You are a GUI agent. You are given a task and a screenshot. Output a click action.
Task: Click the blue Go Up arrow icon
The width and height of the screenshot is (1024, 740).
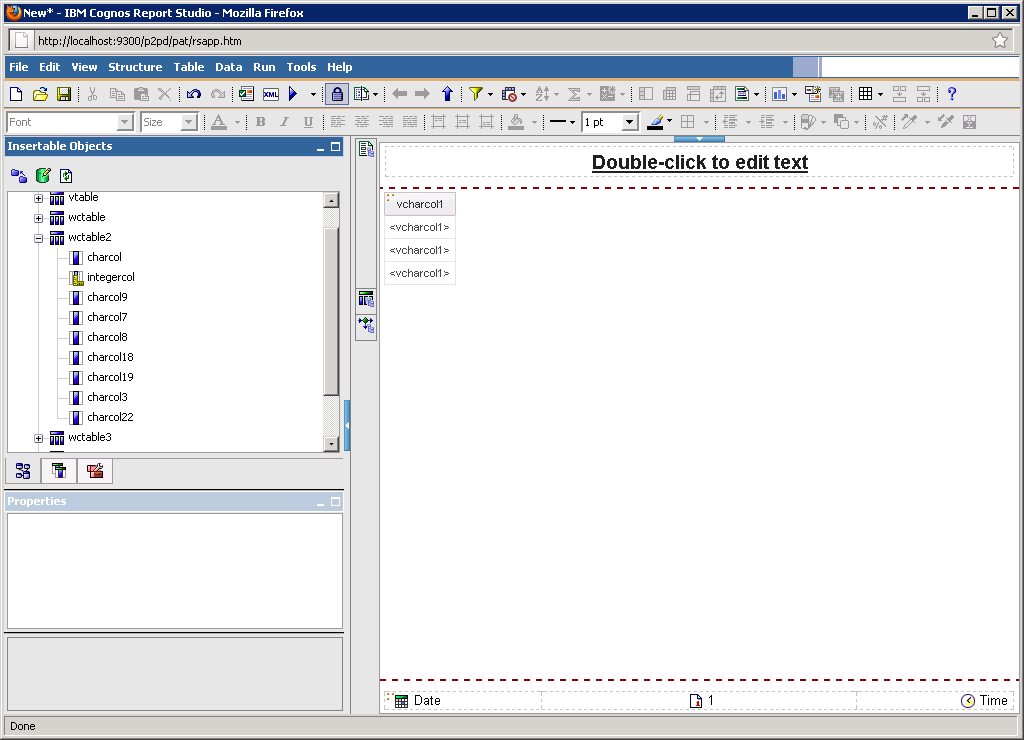[x=447, y=94]
